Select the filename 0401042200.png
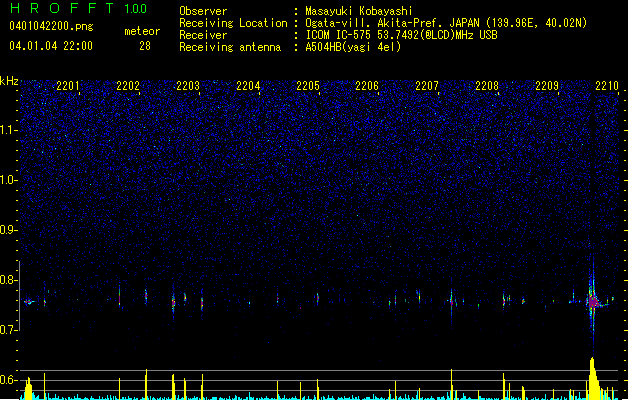Screen dimensions: 629x400 [x=51, y=26]
